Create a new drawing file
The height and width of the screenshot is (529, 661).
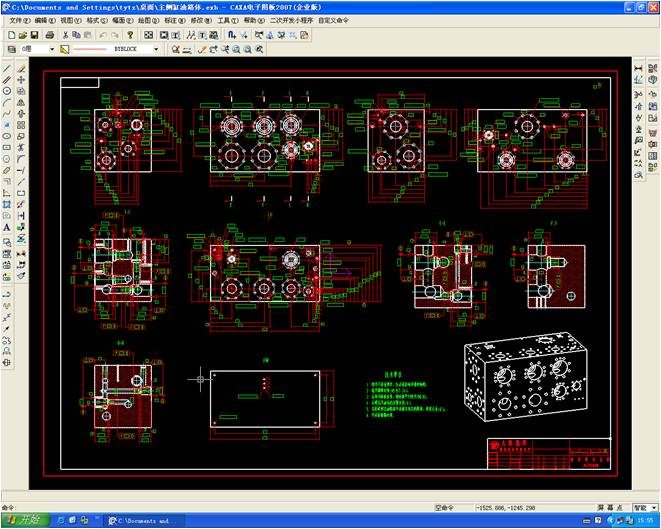(x=12, y=35)
